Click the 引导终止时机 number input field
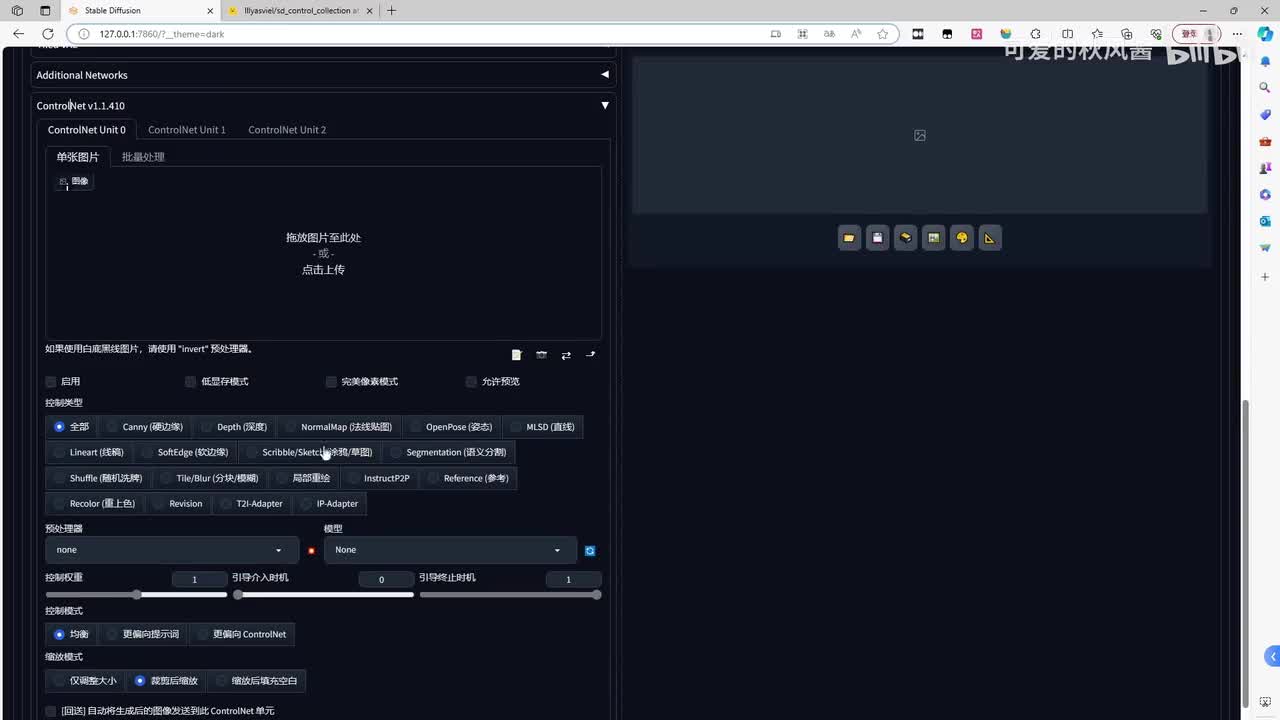Image resolution: width=1280 pixels, height=720 pixels. [572, 579]
